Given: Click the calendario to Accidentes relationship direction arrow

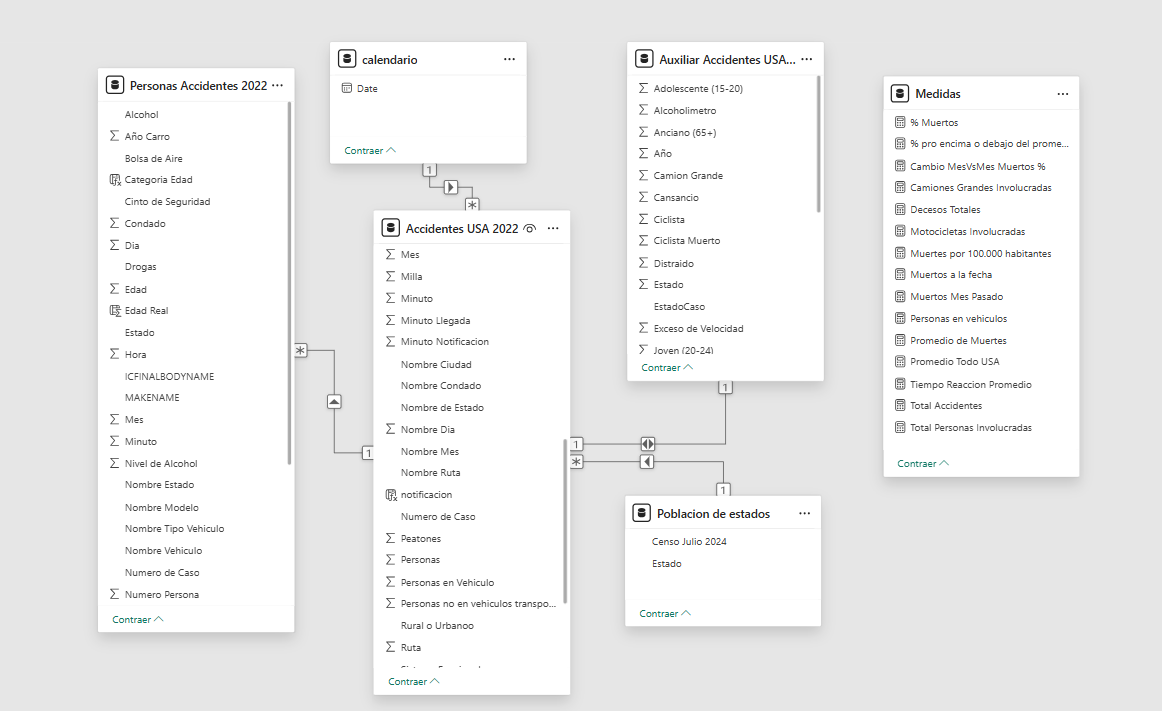Looking at the screenshot, I should point(450,187).
